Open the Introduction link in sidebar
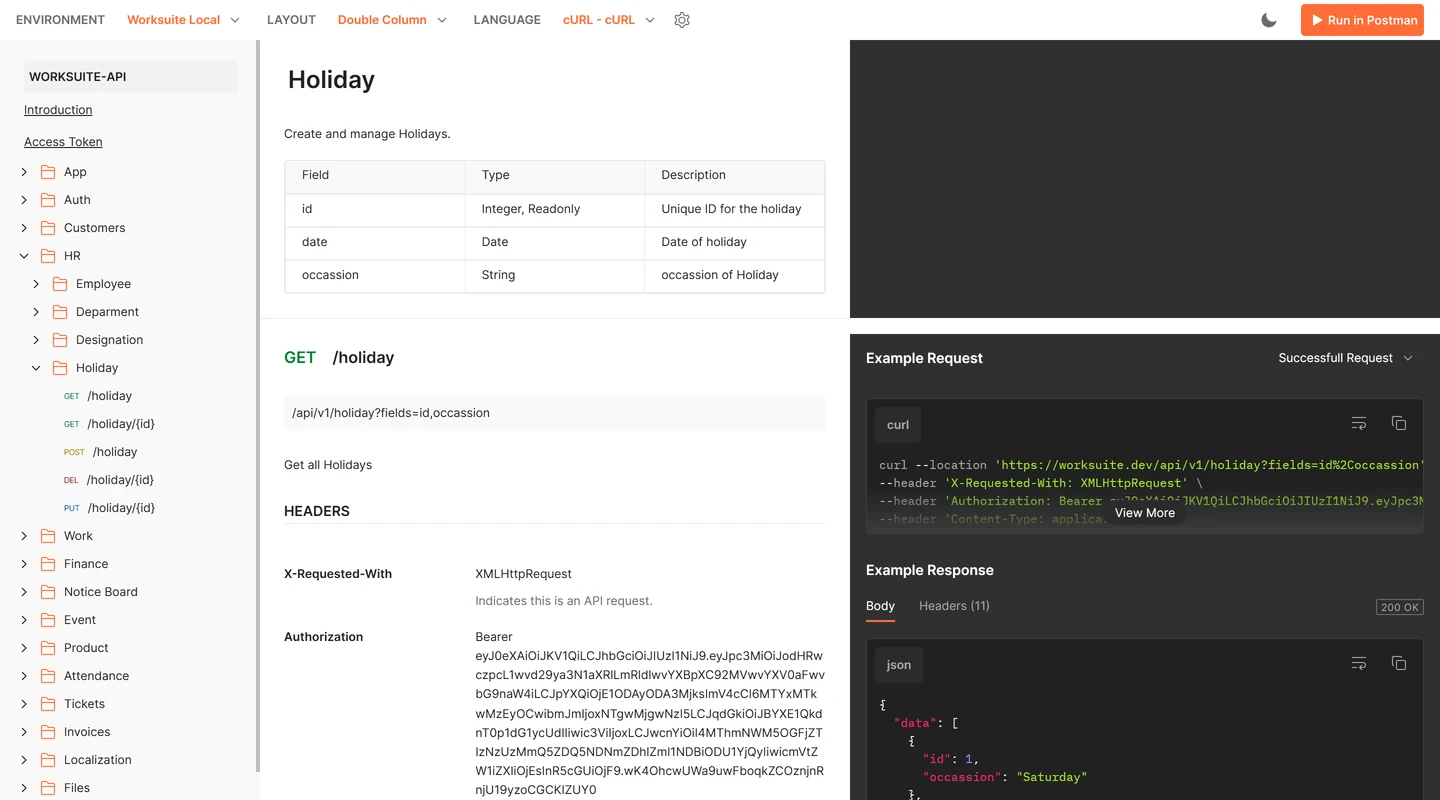Image resolution: width=1440 pixels, height=800 pixels. (x=58, y=110)
